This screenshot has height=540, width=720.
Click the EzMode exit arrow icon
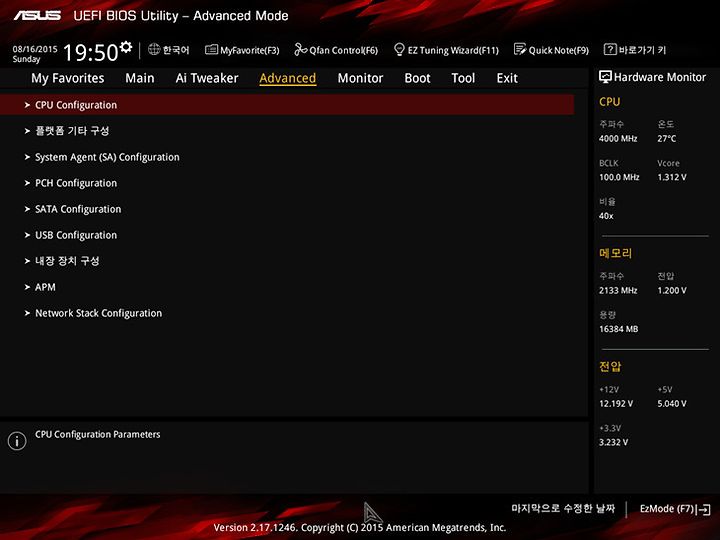(703, 509)
